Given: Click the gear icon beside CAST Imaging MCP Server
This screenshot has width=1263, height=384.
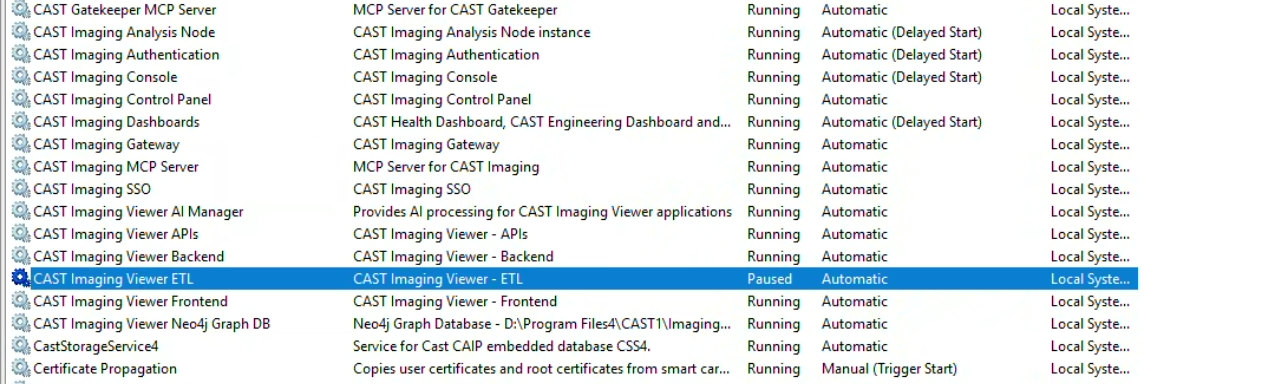Looking at the screenshot, I should click(x=20, y=167).
